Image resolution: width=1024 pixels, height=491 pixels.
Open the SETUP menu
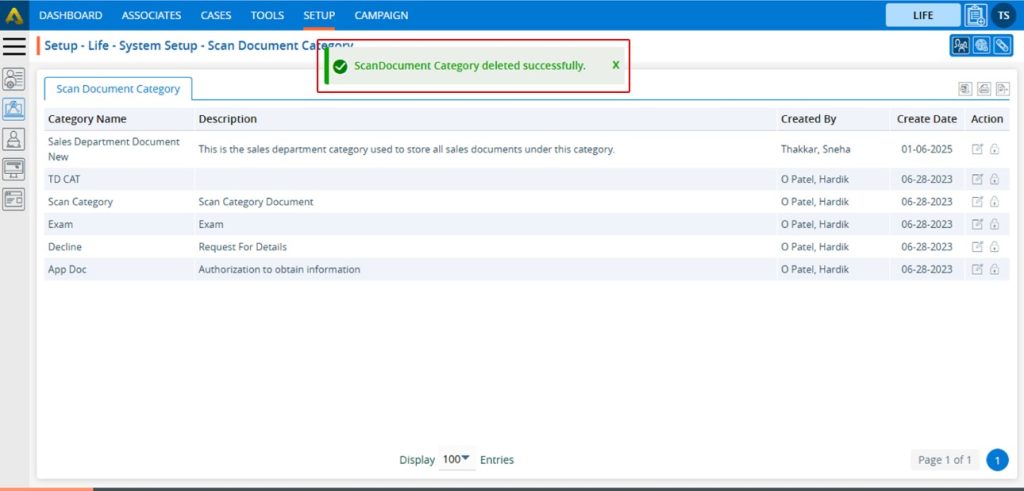319,15
